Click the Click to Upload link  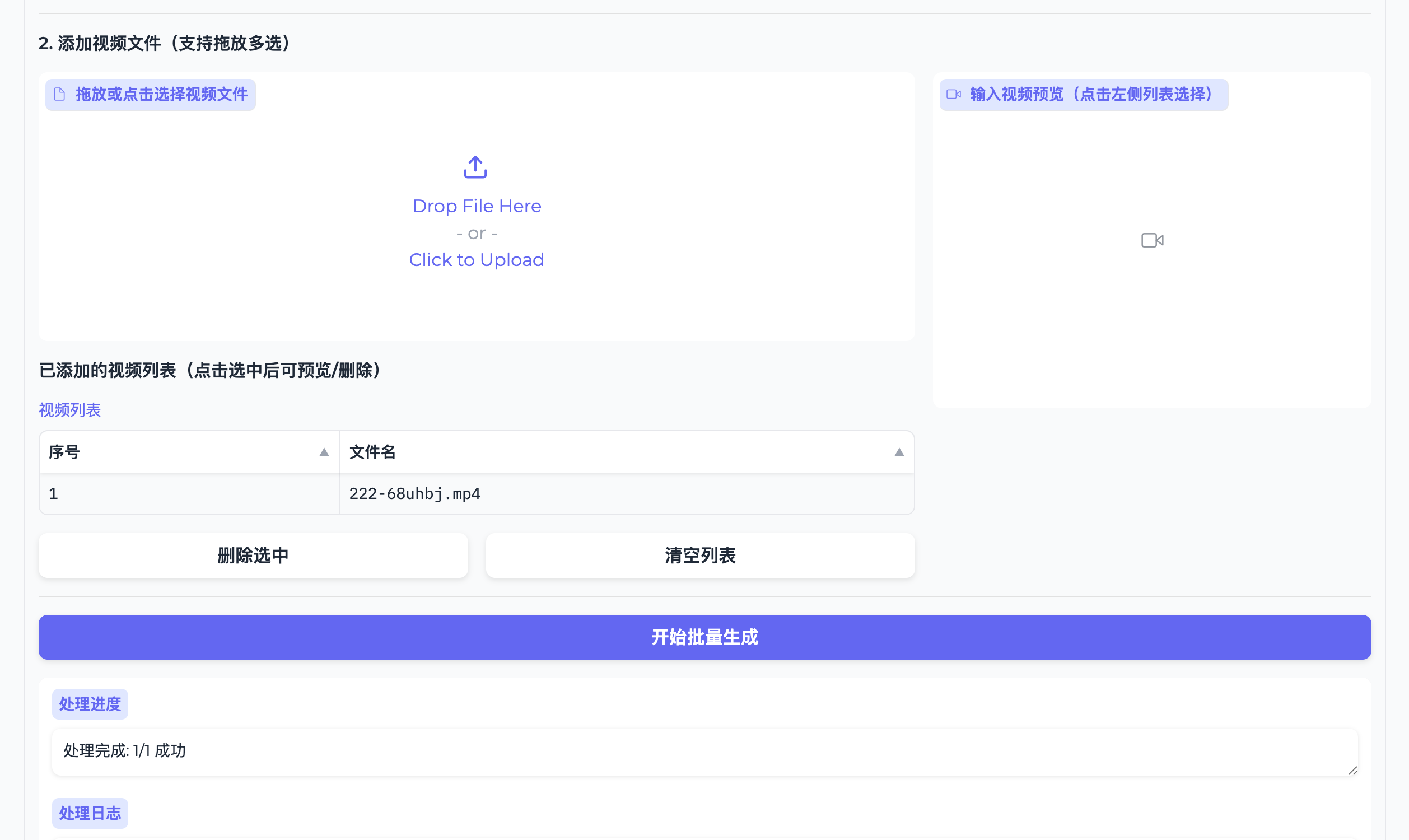[476, 260]
